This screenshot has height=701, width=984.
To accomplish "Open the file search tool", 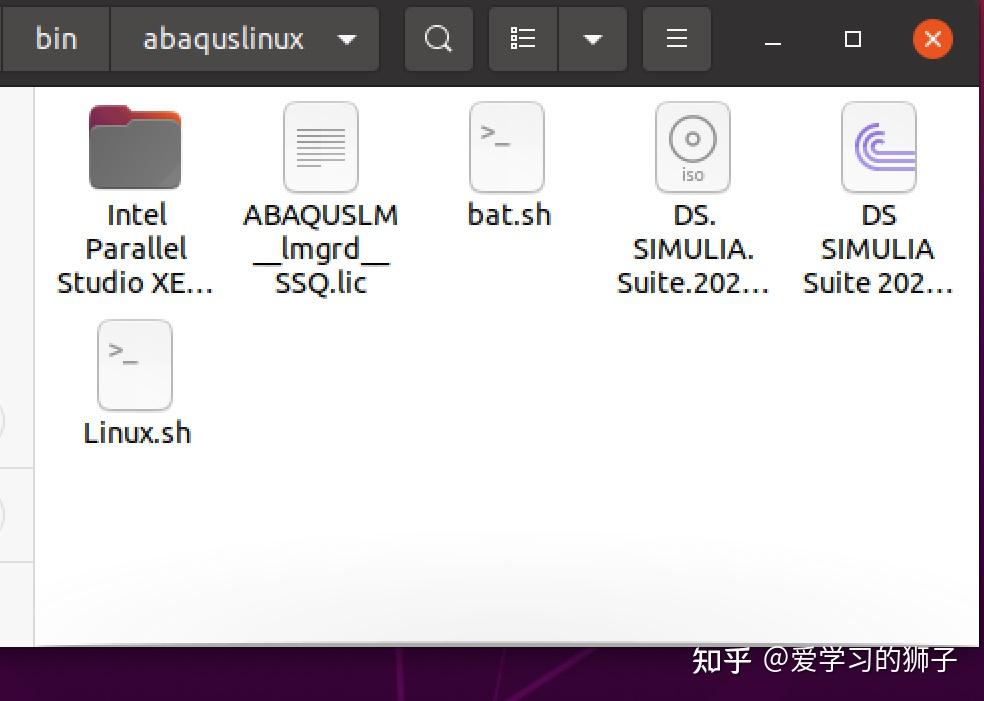I will [438, 39].
